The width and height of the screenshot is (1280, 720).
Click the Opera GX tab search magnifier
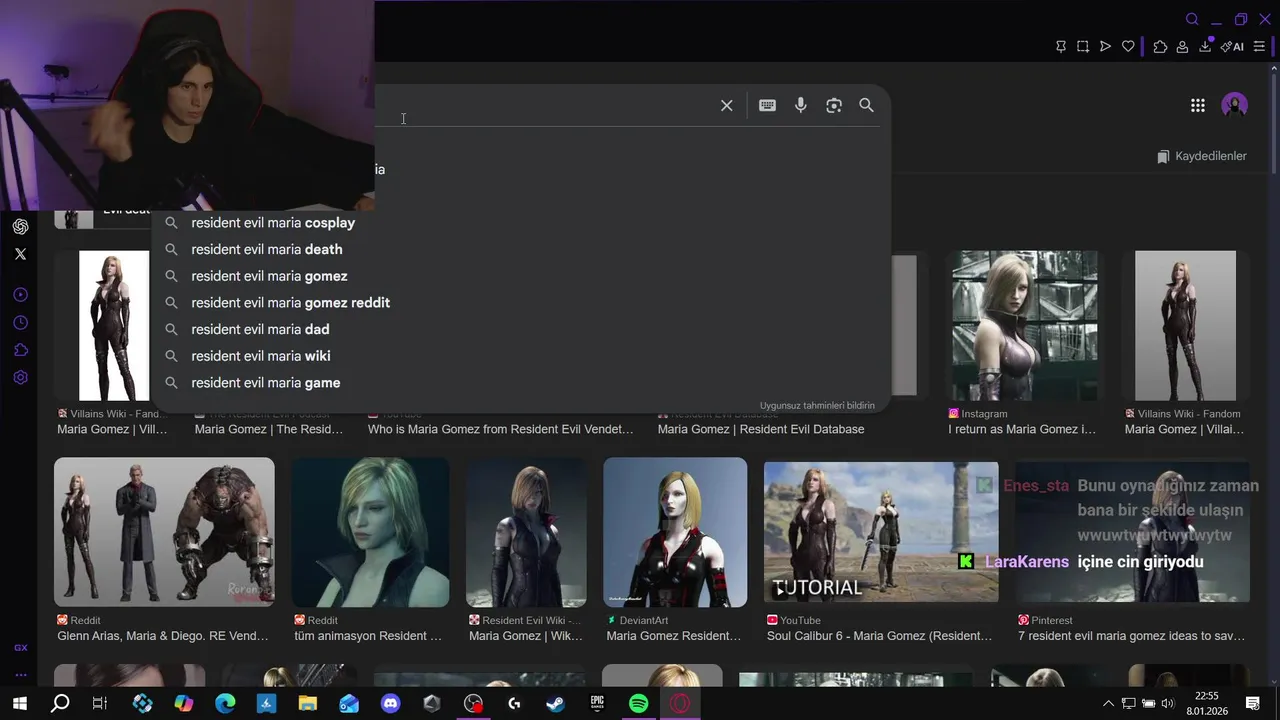tap(1192, 19)
